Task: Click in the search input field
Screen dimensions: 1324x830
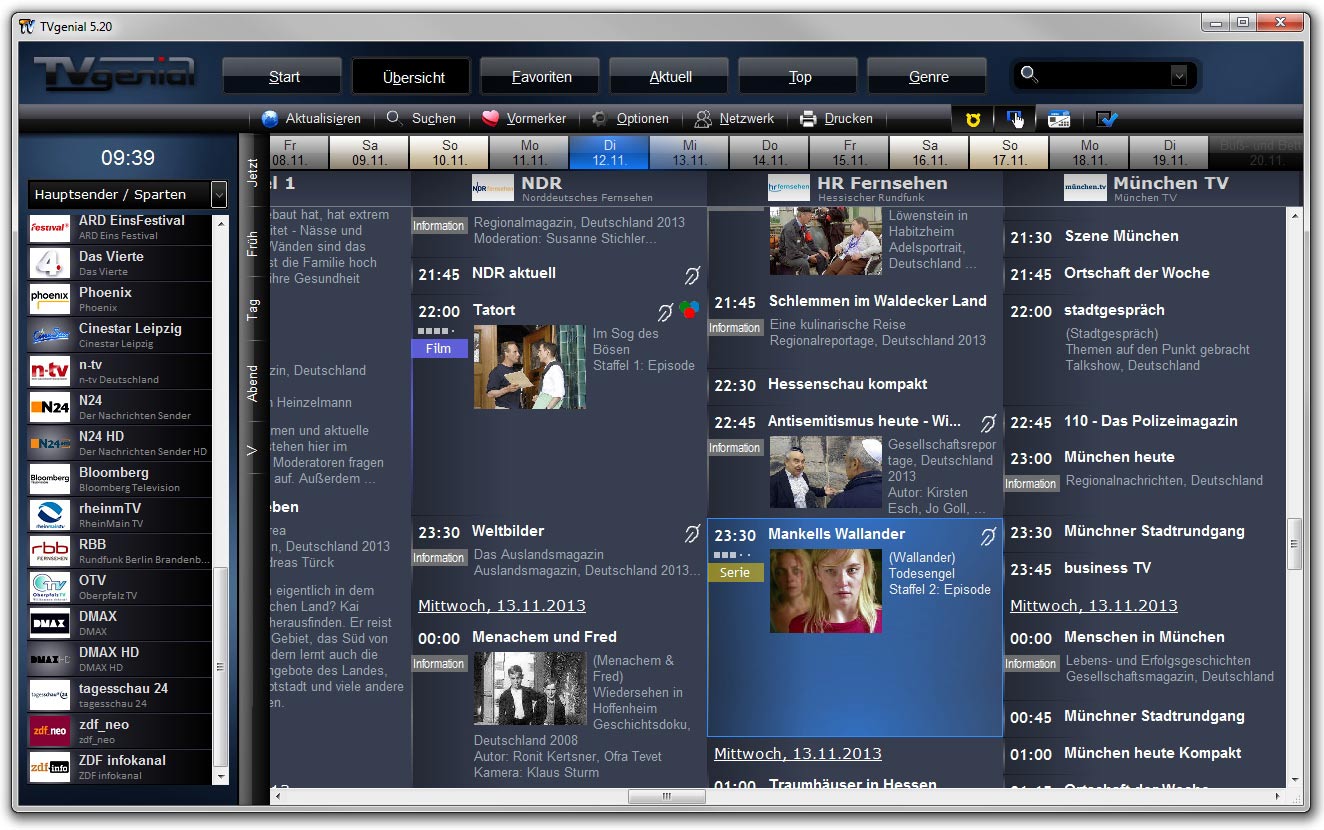Action: point(1105,75)
